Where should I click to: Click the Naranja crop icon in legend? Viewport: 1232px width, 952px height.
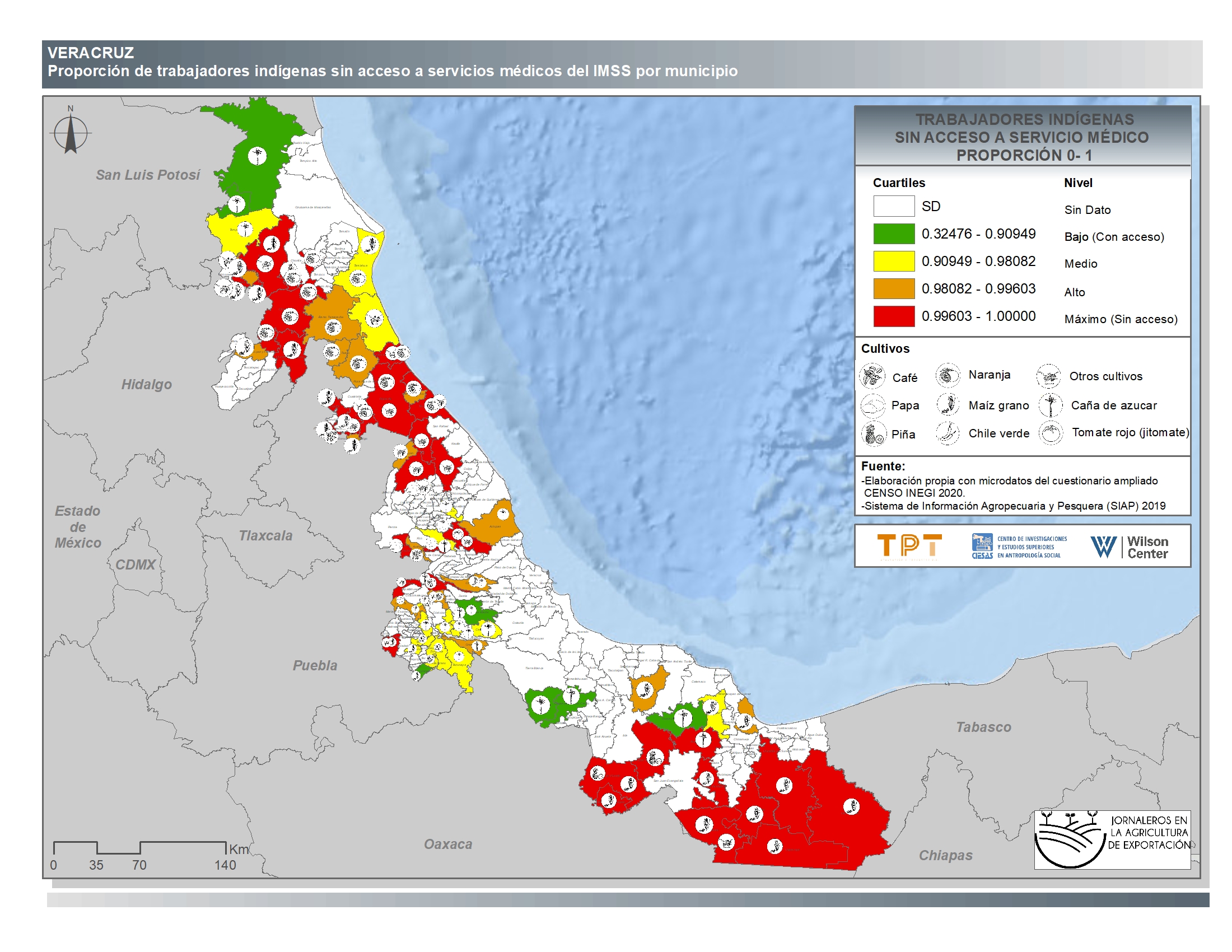(948, 375)
